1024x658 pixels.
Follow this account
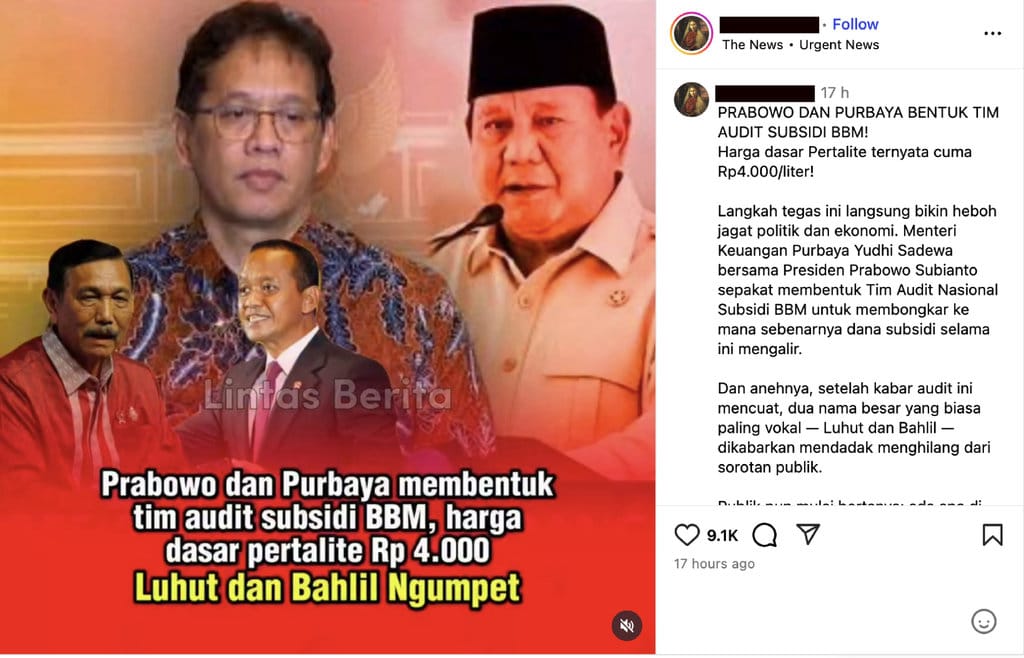pyautogui.click(x=855, y=24)
